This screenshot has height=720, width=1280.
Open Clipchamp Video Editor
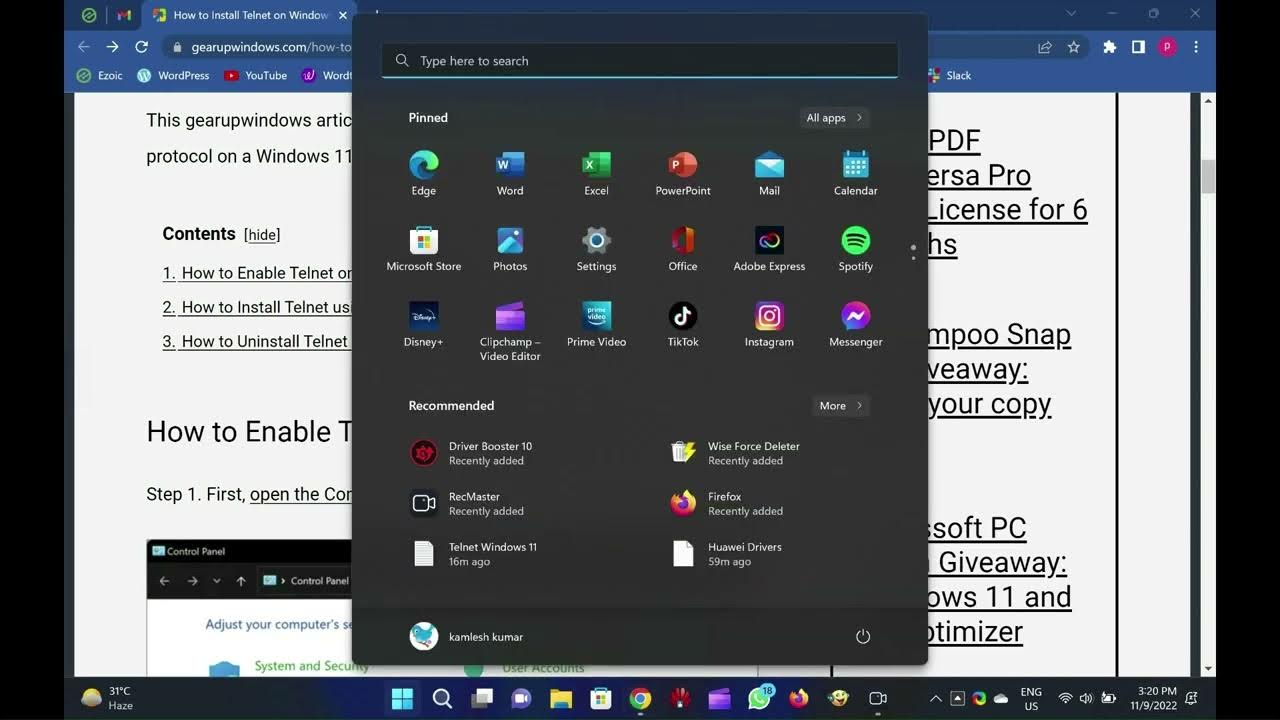pos(510,332)
